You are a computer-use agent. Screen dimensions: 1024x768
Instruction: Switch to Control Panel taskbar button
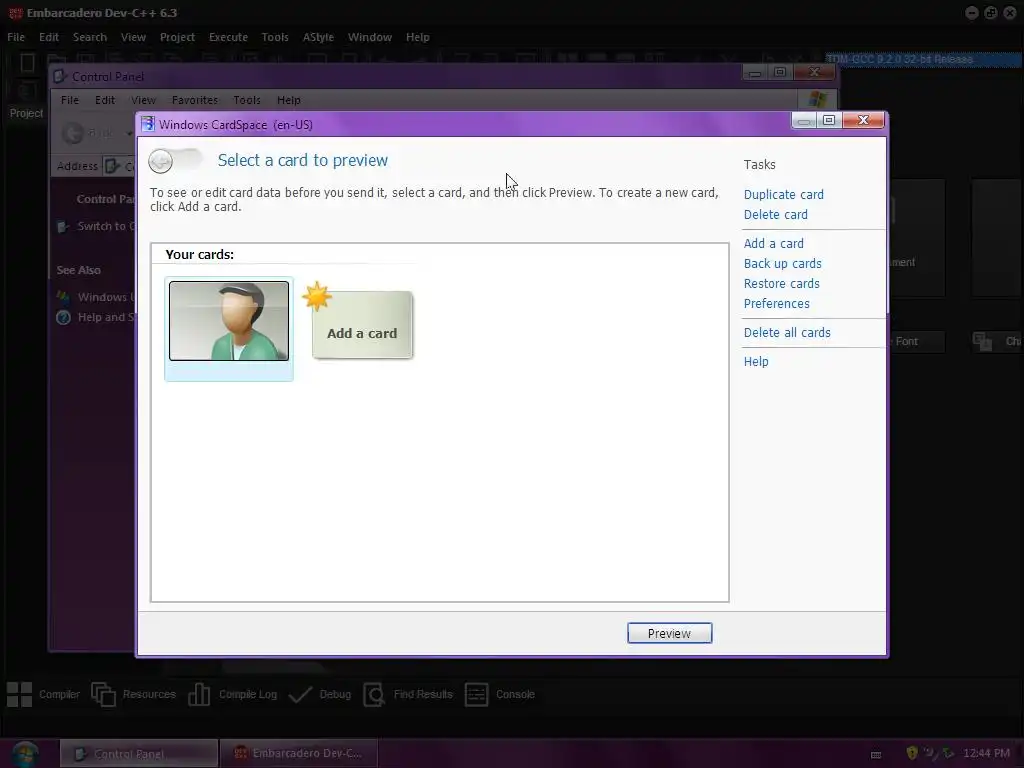tap(139, 754)
